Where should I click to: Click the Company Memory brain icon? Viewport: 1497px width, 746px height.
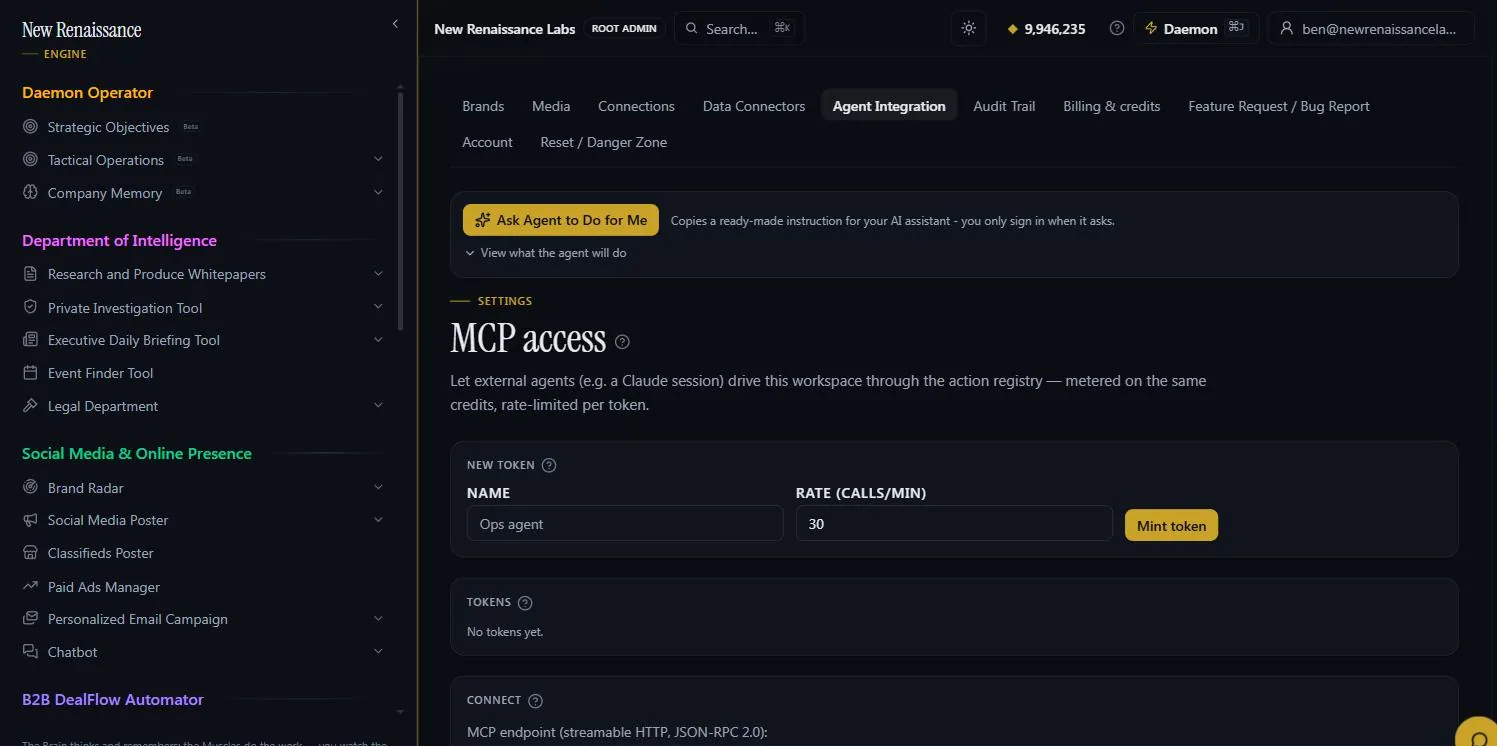coord(30,193)
